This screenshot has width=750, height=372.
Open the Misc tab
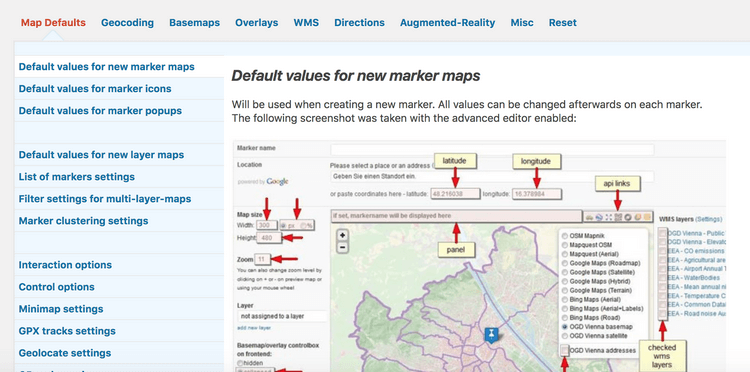[522, 22]
